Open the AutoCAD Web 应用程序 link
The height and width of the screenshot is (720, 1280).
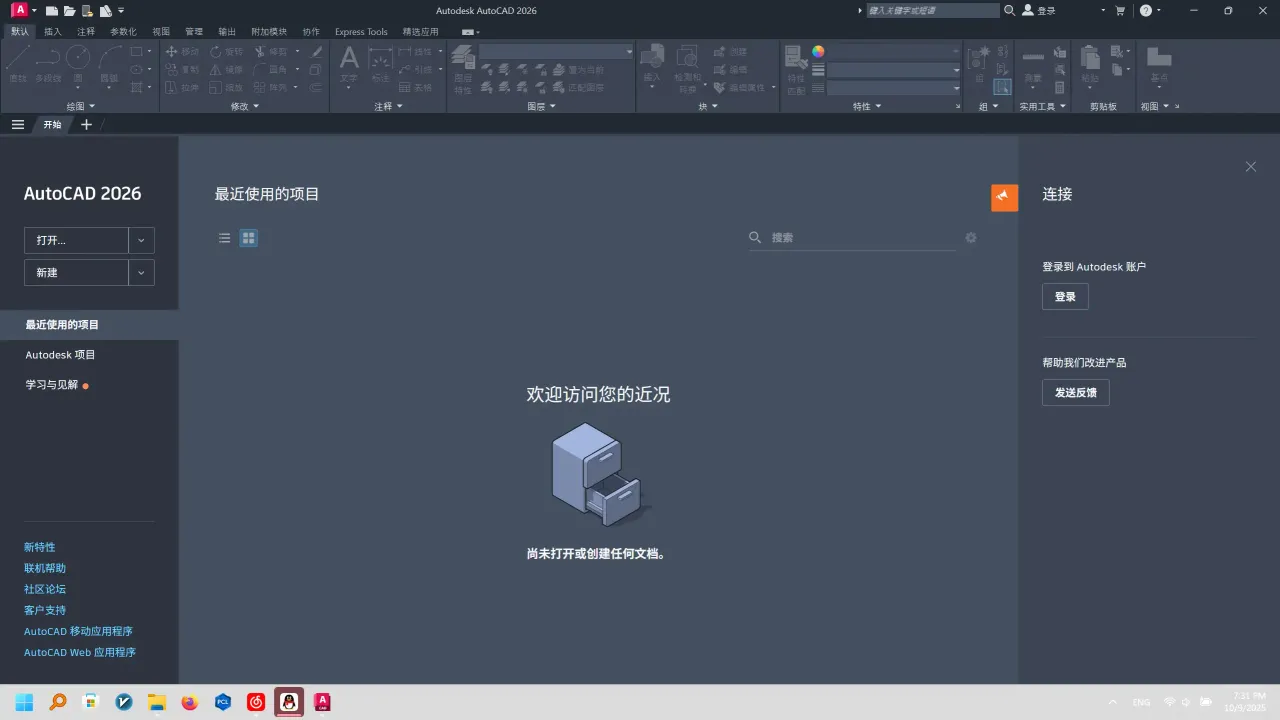coord(80,652)
